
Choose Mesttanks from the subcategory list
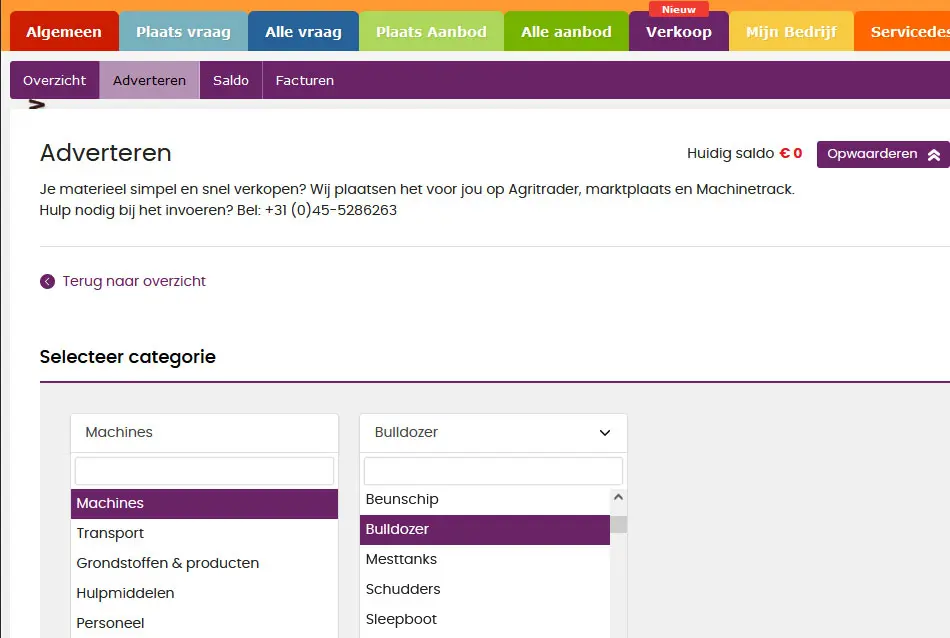coord(401,559)
